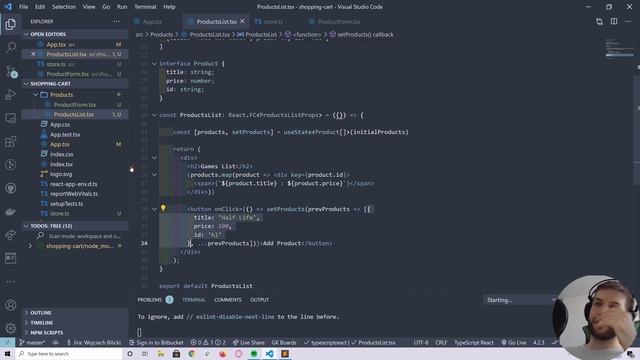Screen dimensions: 640x360
Task: Open Sublime Text from the taskbar
Action: click(285, 353)
